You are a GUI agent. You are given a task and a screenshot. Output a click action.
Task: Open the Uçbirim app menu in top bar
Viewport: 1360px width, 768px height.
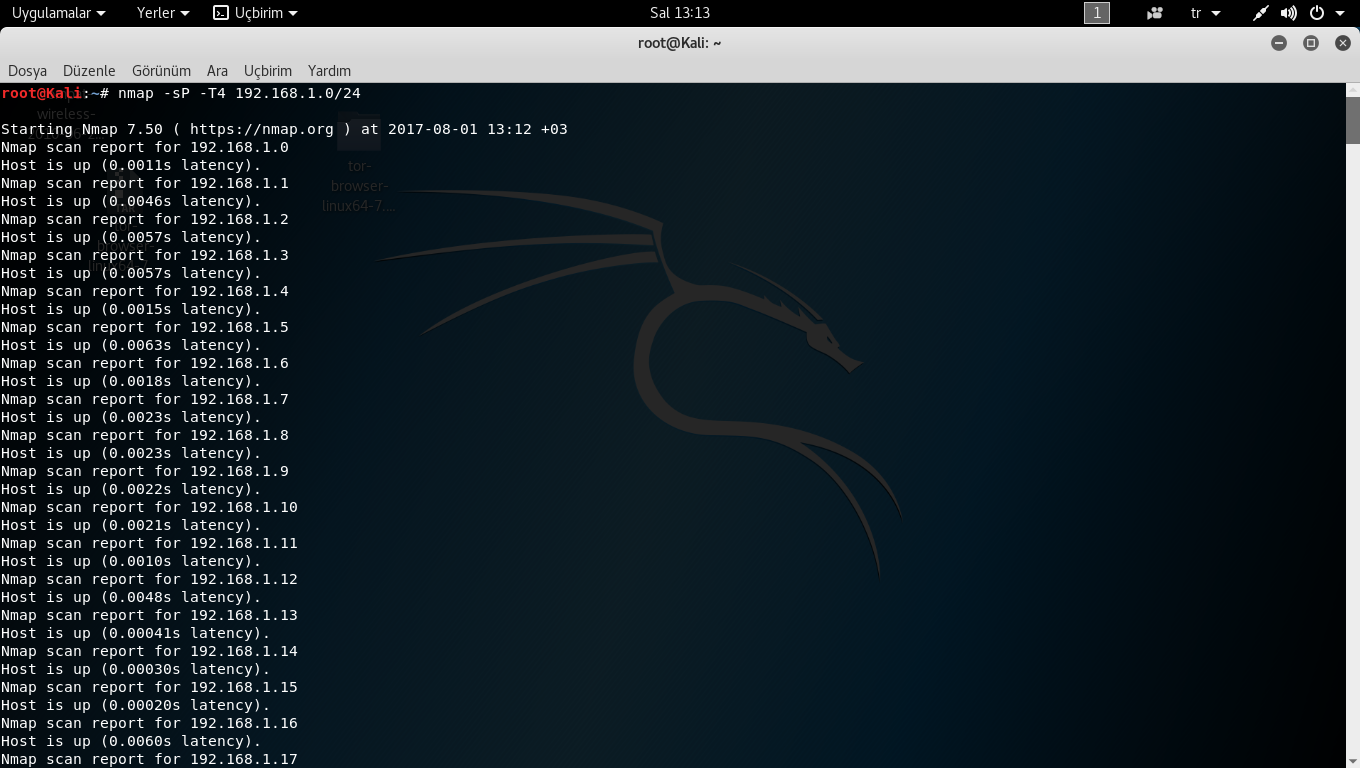coord(256,13)
